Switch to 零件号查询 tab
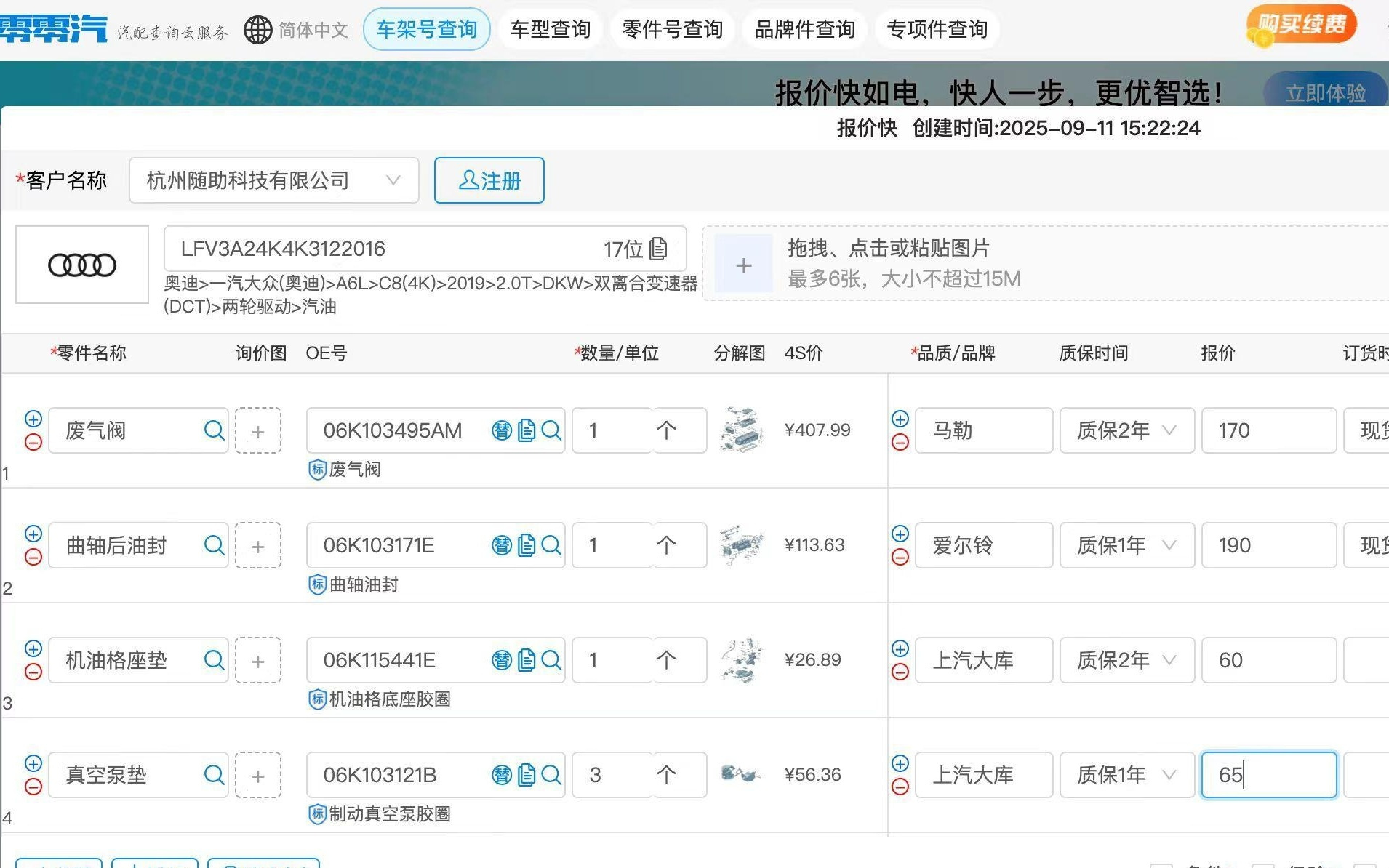Image resolution: width=1389 pixels, height=868 pixels. [673, 29]
